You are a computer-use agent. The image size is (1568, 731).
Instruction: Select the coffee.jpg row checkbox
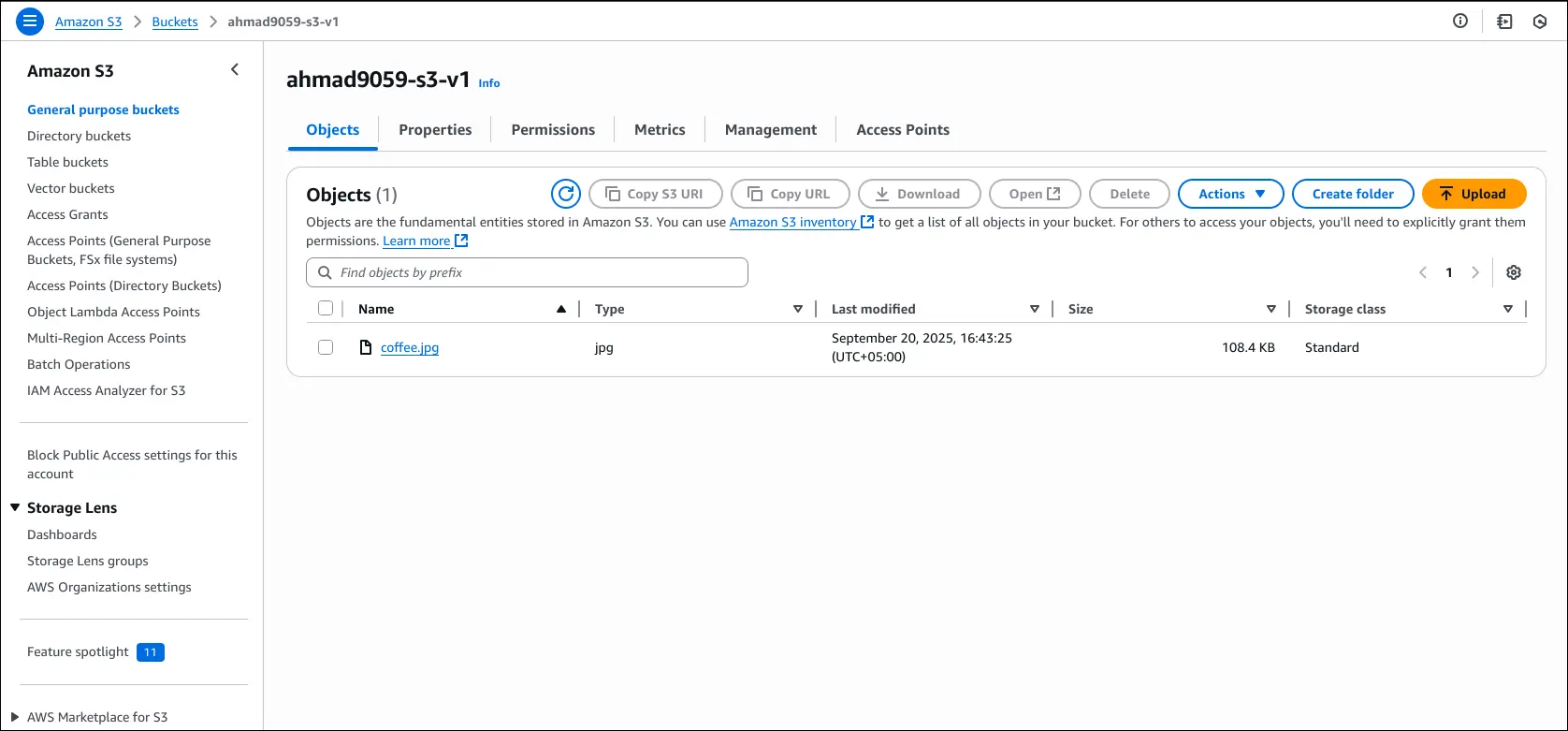[326, 347]
